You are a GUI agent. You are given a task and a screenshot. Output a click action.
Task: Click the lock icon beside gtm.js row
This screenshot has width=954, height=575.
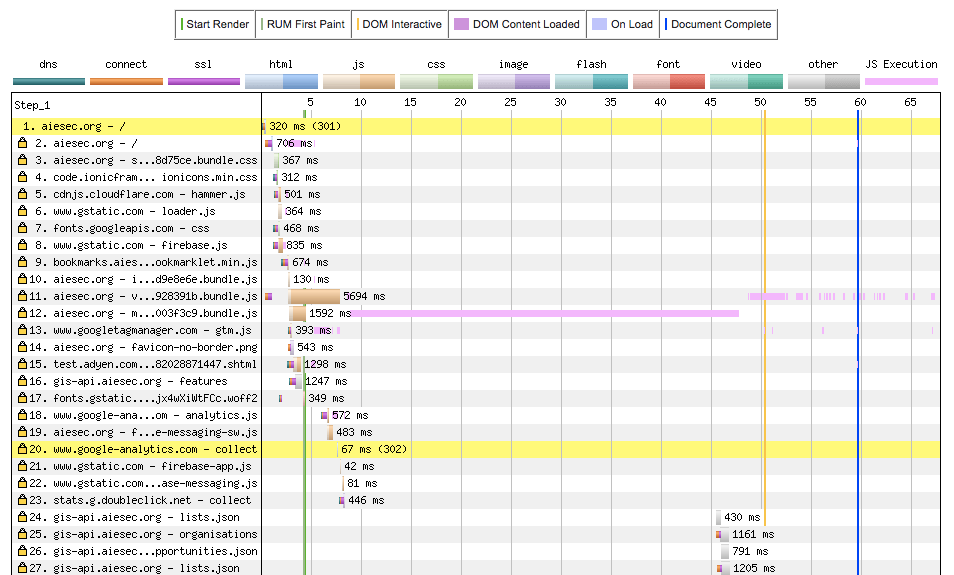[23, 330]
